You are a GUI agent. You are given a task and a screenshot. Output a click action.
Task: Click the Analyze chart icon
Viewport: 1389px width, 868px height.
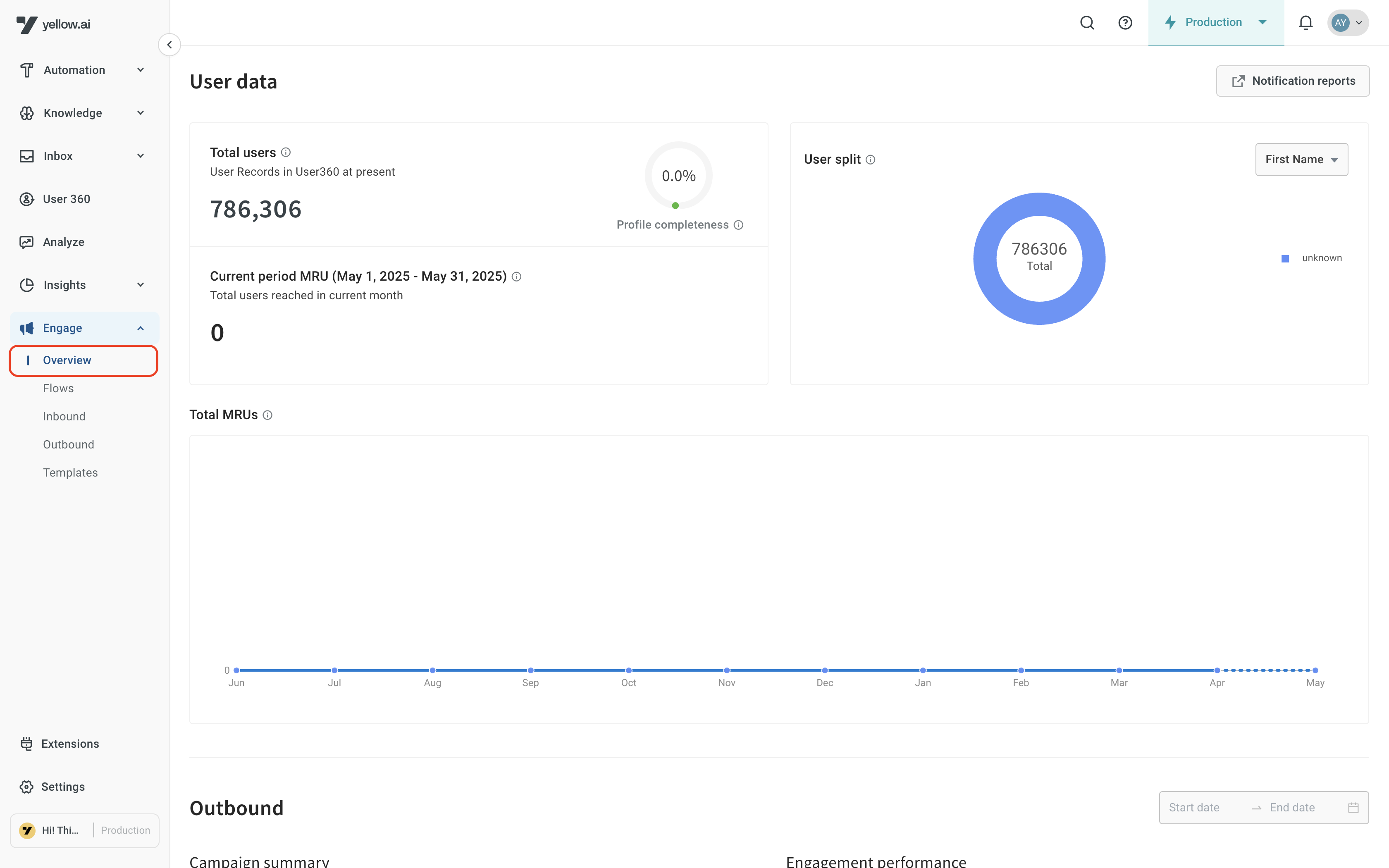click(26, 242)
